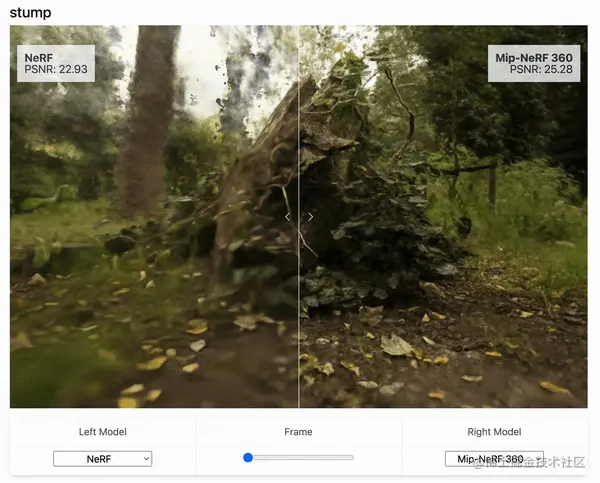Click the "stump" scene heading
600x483 pixels.
coord(30,13)
